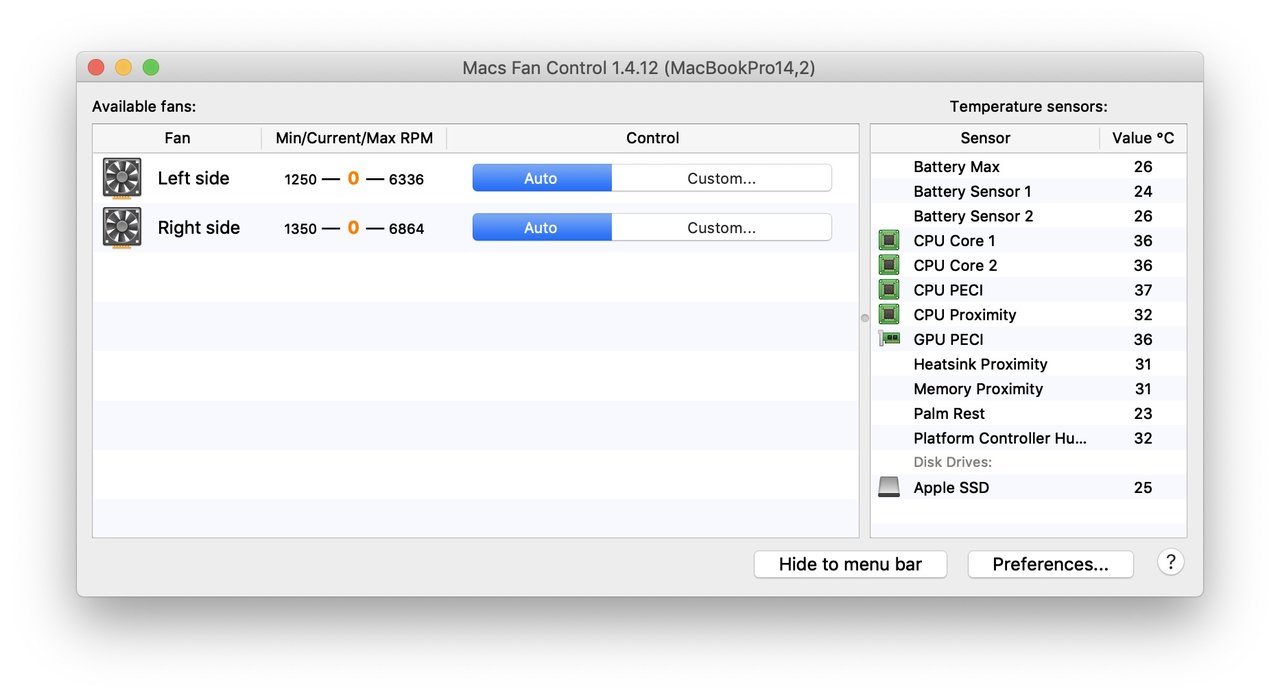Select the CPU Core 1 sensor label
Image resolution: width=1280 pixels, height=698 pixels.
[954, 240]
